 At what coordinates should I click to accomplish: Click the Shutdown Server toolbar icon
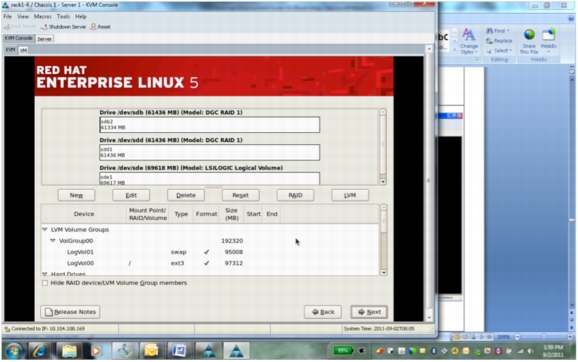point(44,27)
